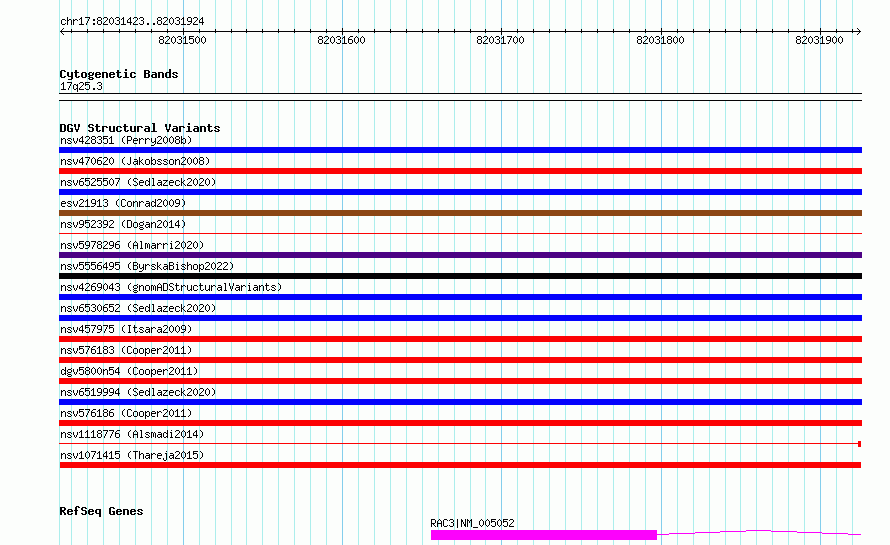Click variant label nsv457975 (Itsara2009)
Screen dimensions: 890x545
tap(126, 329)
